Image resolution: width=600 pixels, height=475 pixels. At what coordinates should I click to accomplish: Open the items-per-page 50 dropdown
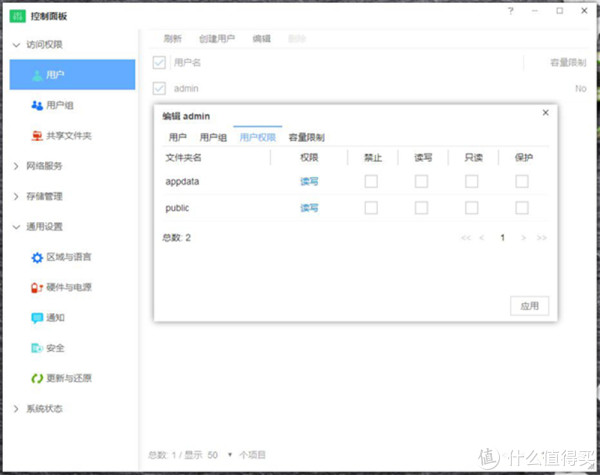[219, 454]
